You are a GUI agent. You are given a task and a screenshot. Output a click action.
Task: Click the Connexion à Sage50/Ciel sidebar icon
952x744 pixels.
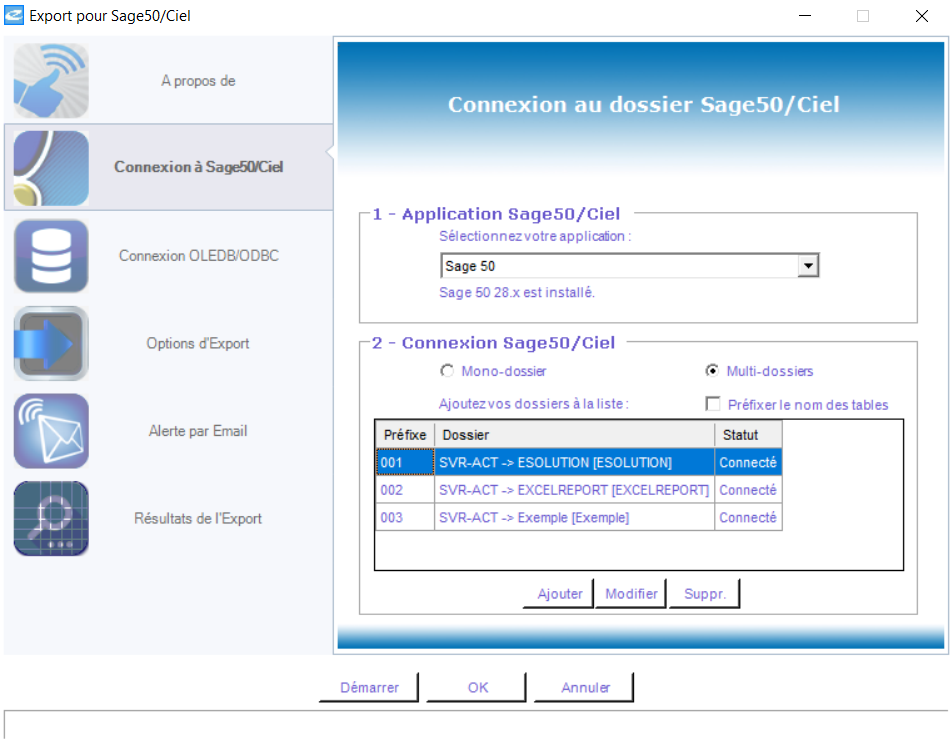51,168
